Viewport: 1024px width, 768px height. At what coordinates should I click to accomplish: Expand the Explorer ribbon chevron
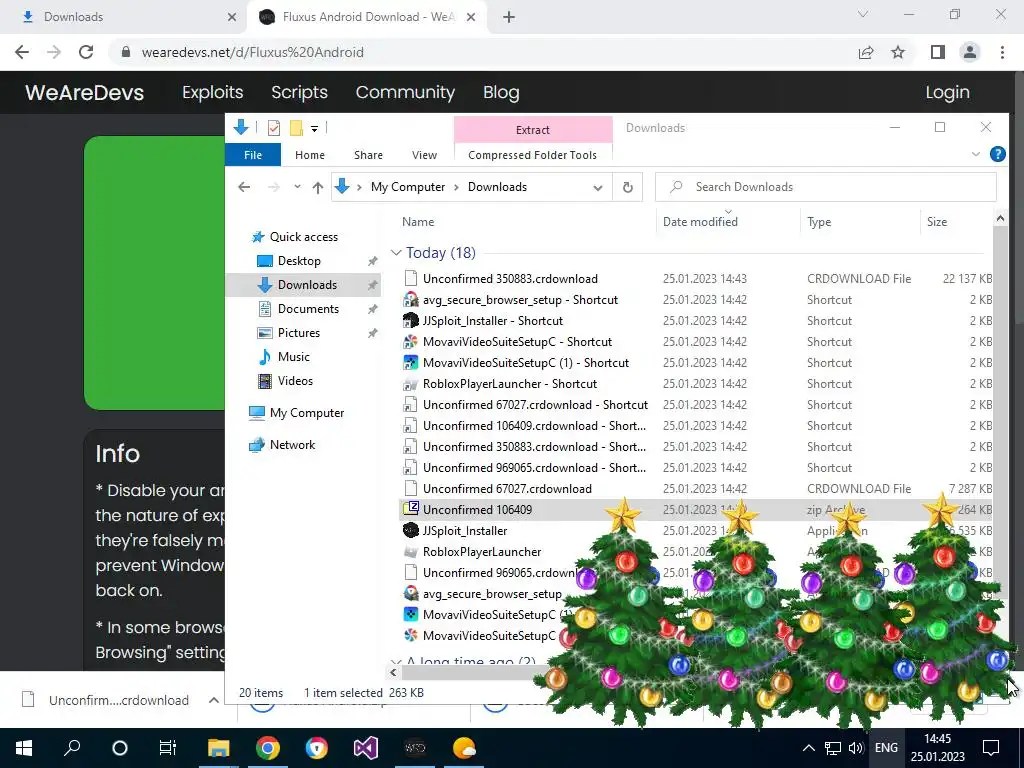976,154
